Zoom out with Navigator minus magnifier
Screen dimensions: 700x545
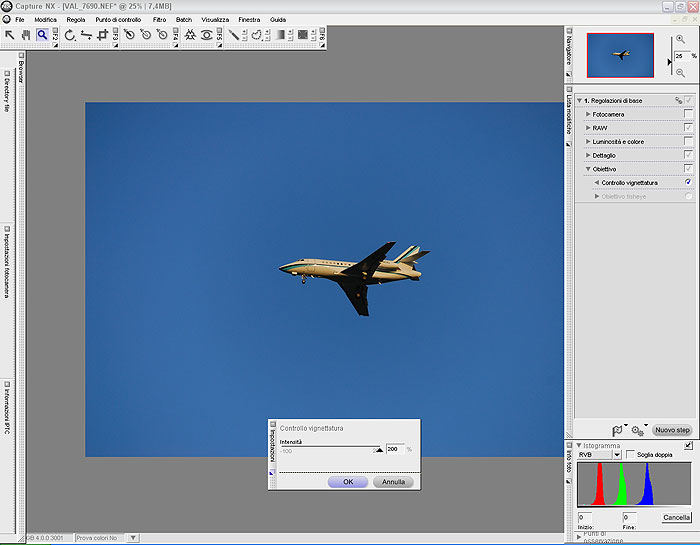(680, 73)
